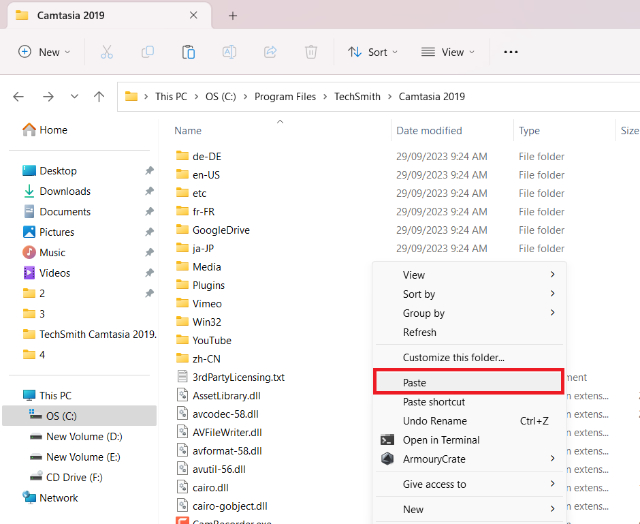
Task: Click pin icon beside Videos
Action: pos(149,273)
